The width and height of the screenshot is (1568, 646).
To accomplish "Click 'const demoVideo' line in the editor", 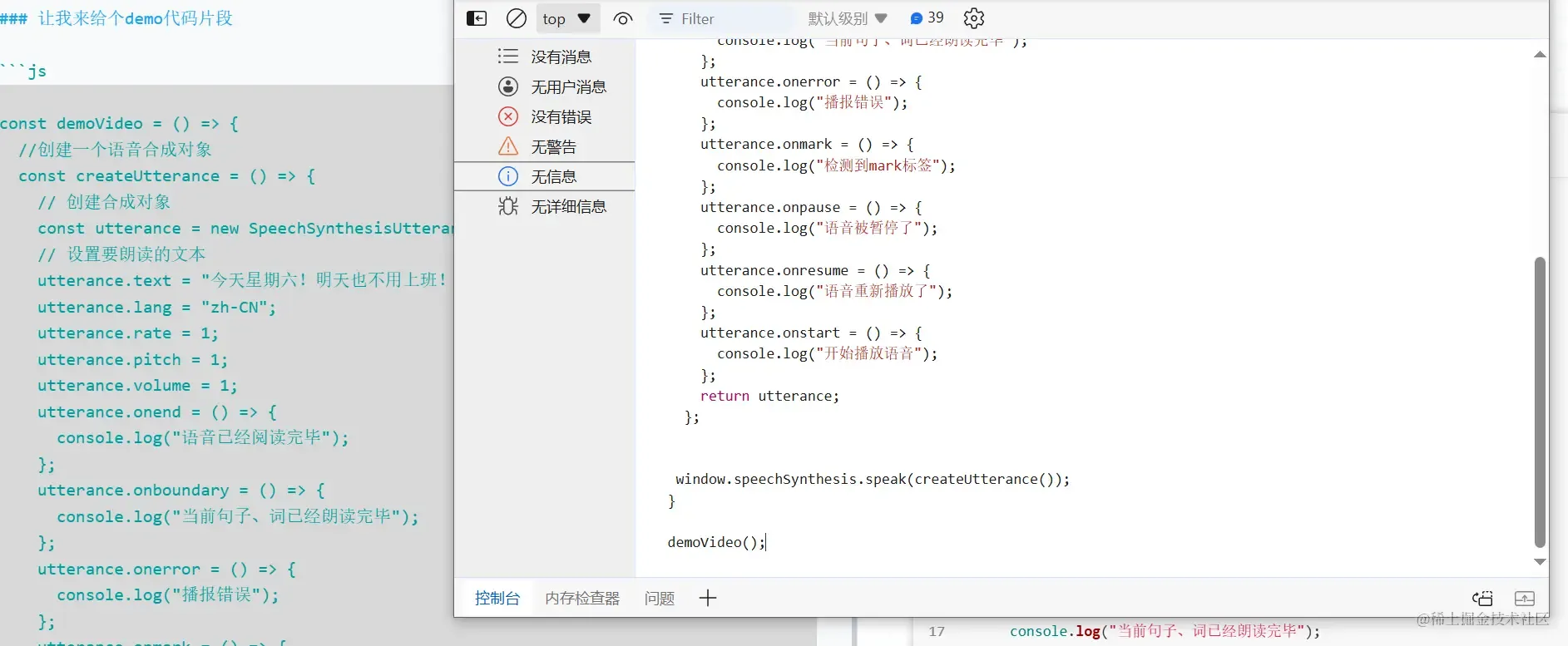I will coord(119,123).
